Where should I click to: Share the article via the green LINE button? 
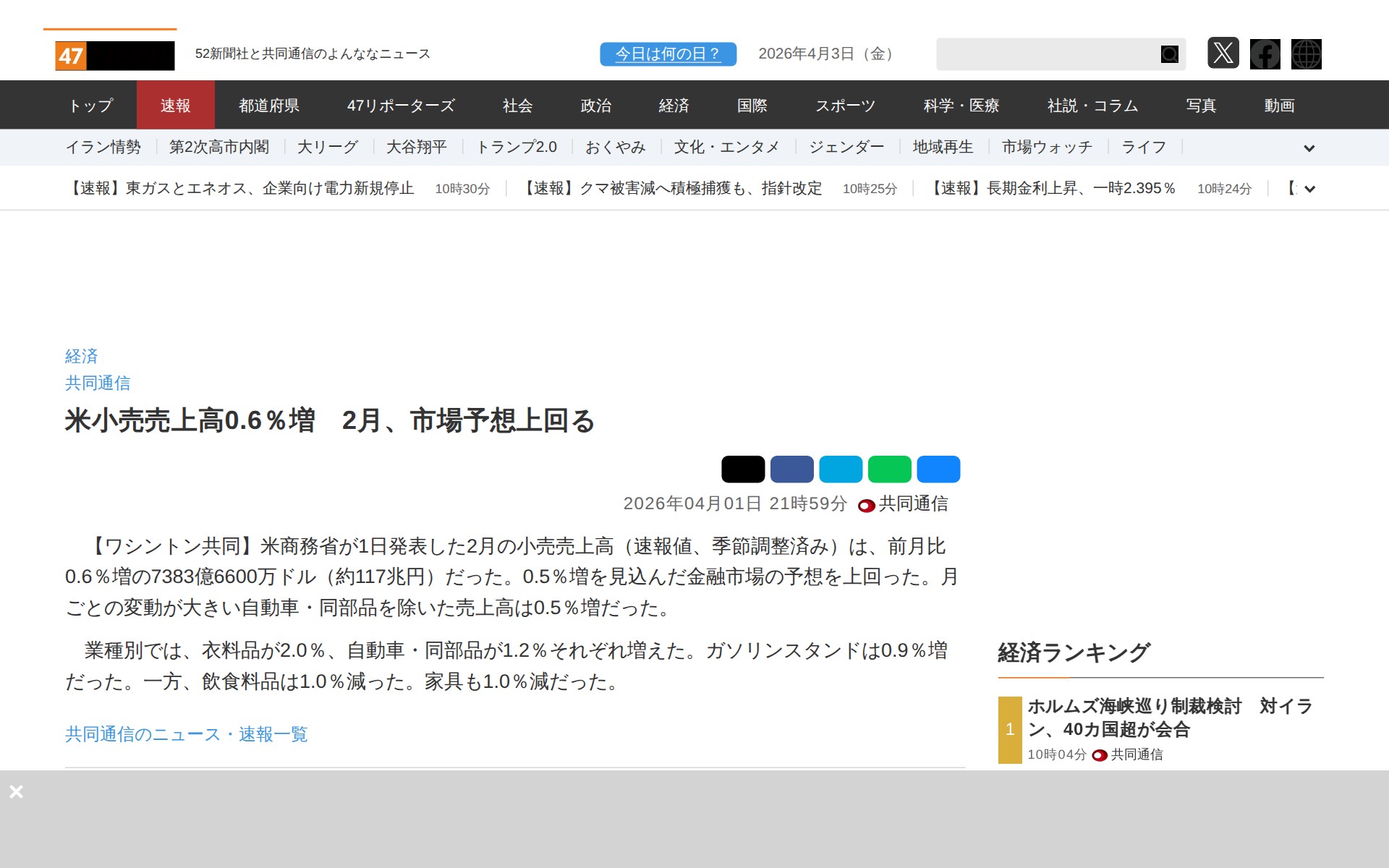(x=889, y=469)
